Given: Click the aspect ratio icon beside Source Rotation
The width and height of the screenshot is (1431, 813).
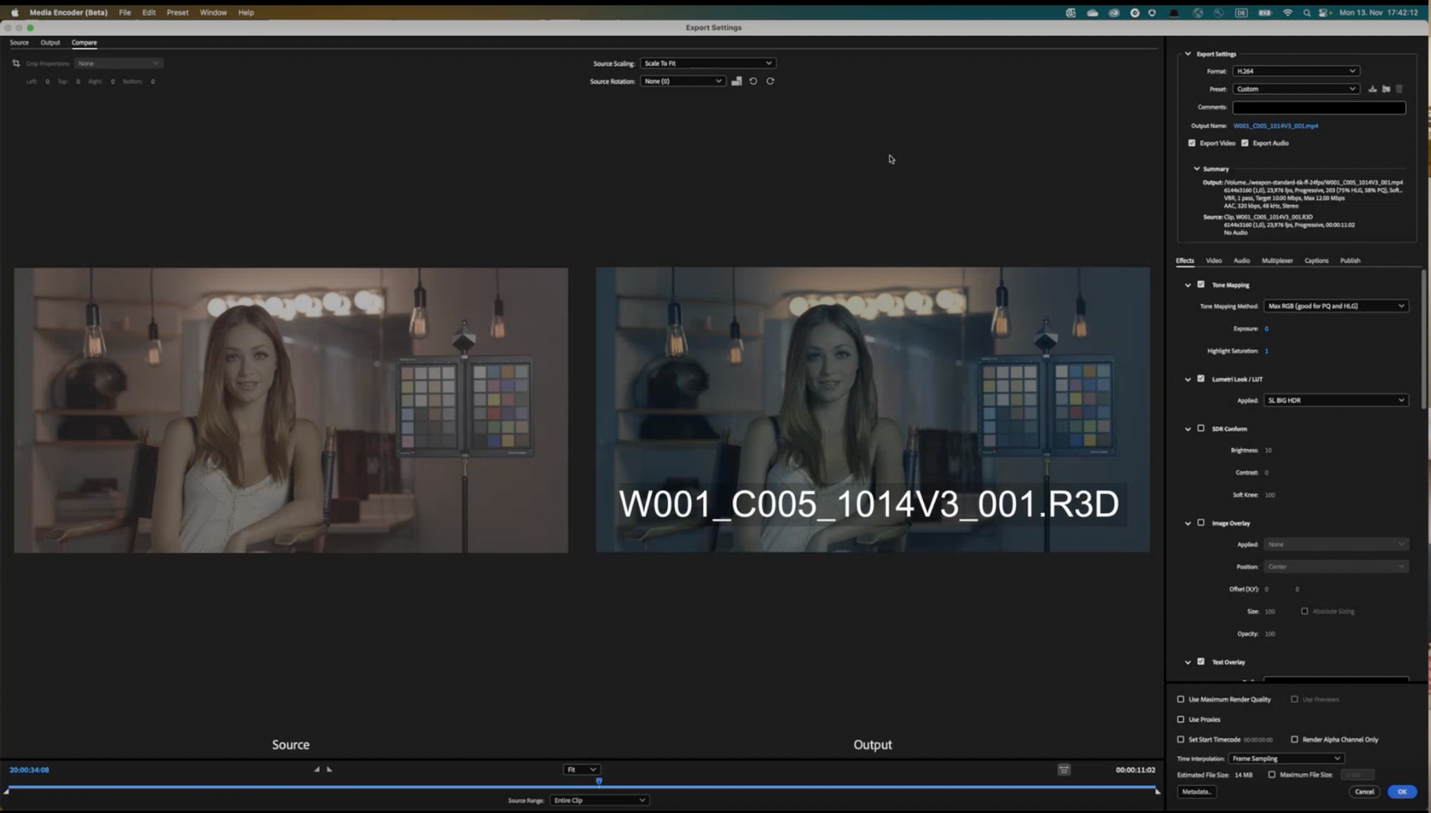Looking at the screenshot, I should pyautogui.click(x=737, y=81).
